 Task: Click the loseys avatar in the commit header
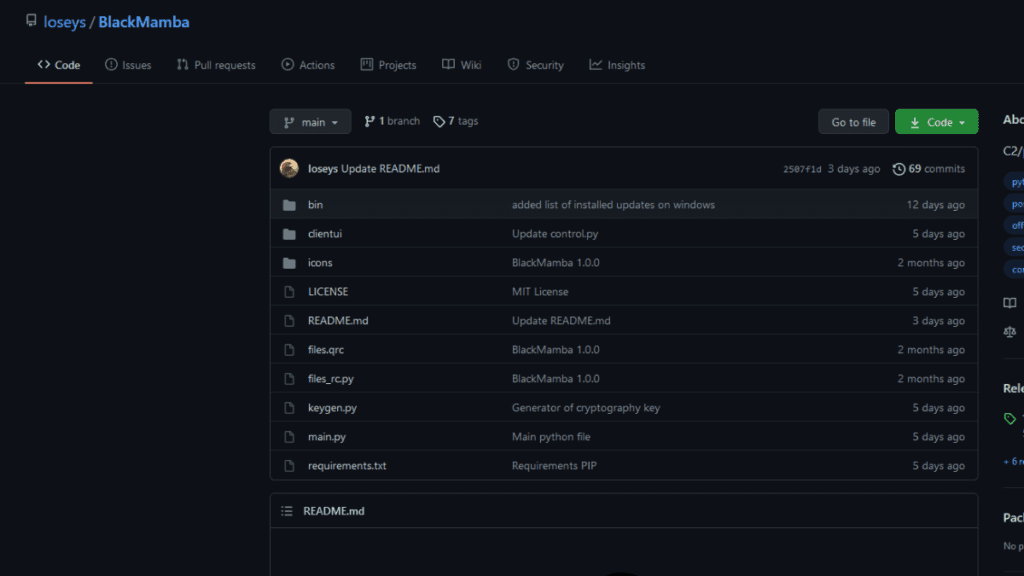click(289, 168)
